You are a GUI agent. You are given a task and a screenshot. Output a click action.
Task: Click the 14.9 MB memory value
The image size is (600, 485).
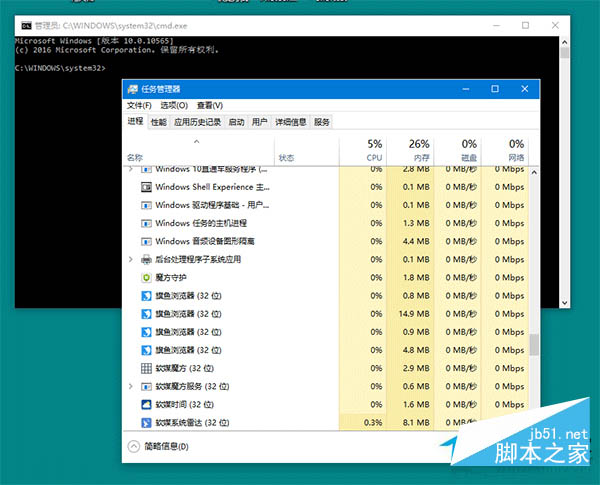tap(414, 314)
